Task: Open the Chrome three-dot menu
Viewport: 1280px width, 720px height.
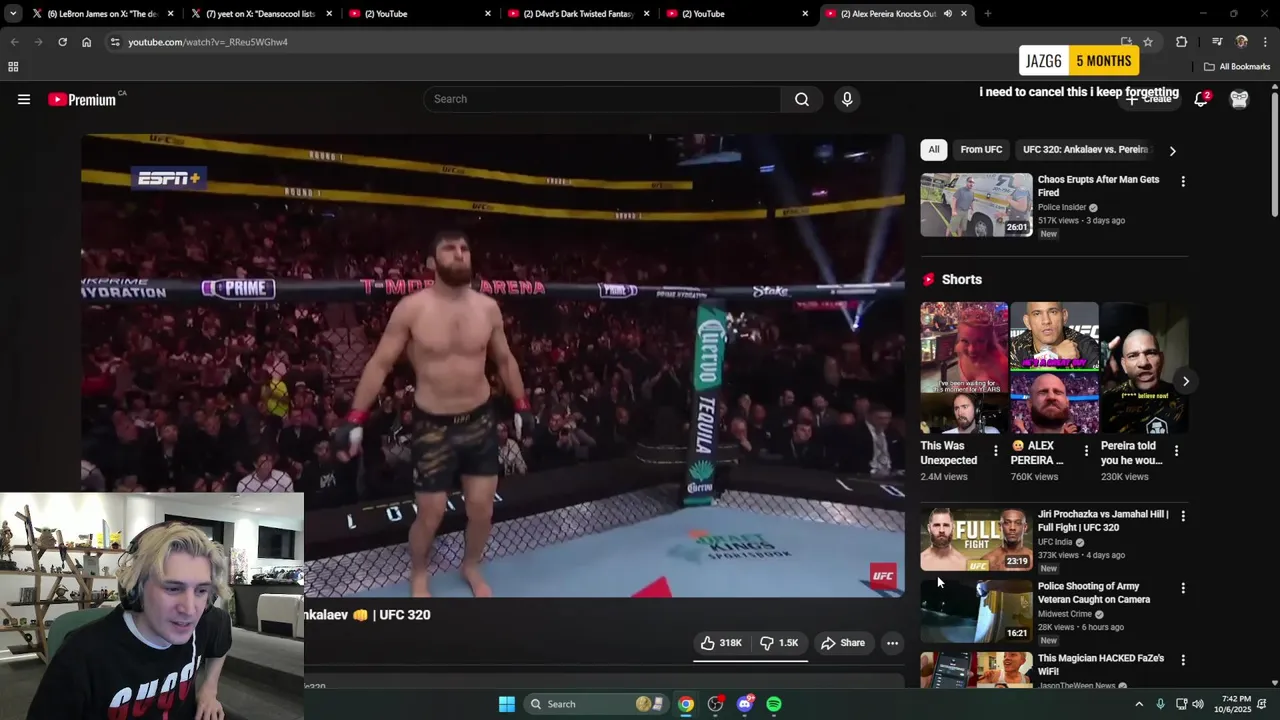Action: (x=1265, y=42)
